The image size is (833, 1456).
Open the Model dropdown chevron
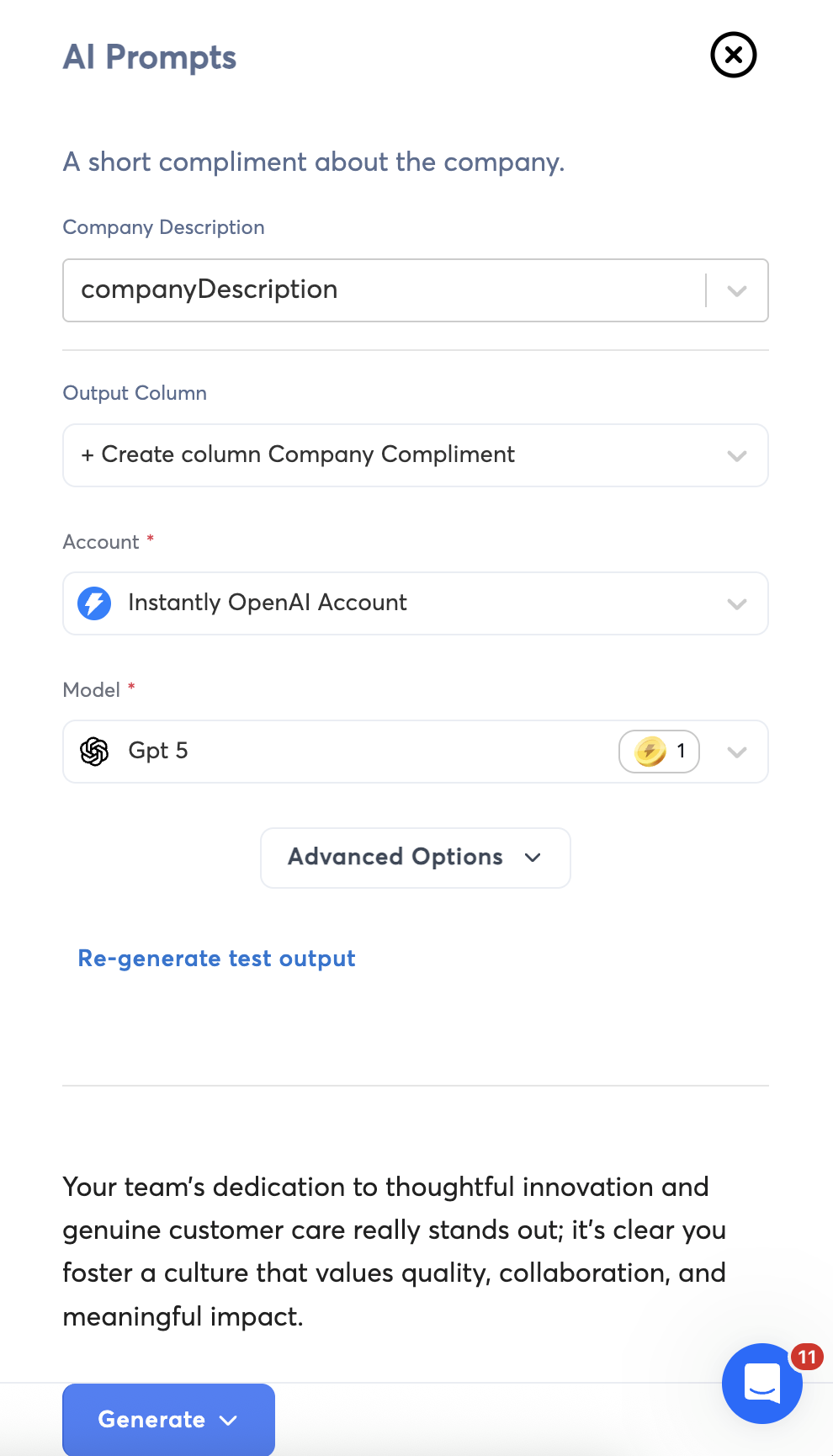coord(737,752)
